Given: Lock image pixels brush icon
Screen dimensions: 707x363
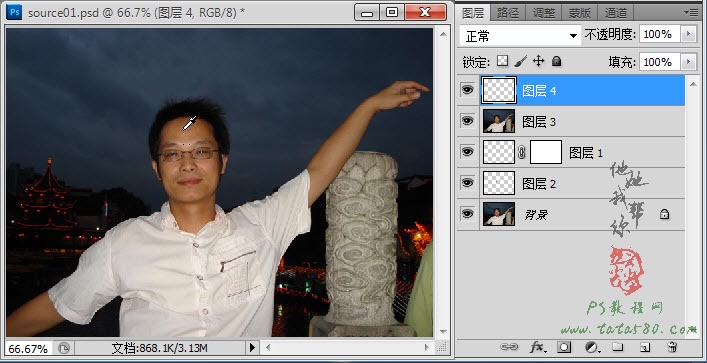Looking at the screenshot, I should point(520,61).
